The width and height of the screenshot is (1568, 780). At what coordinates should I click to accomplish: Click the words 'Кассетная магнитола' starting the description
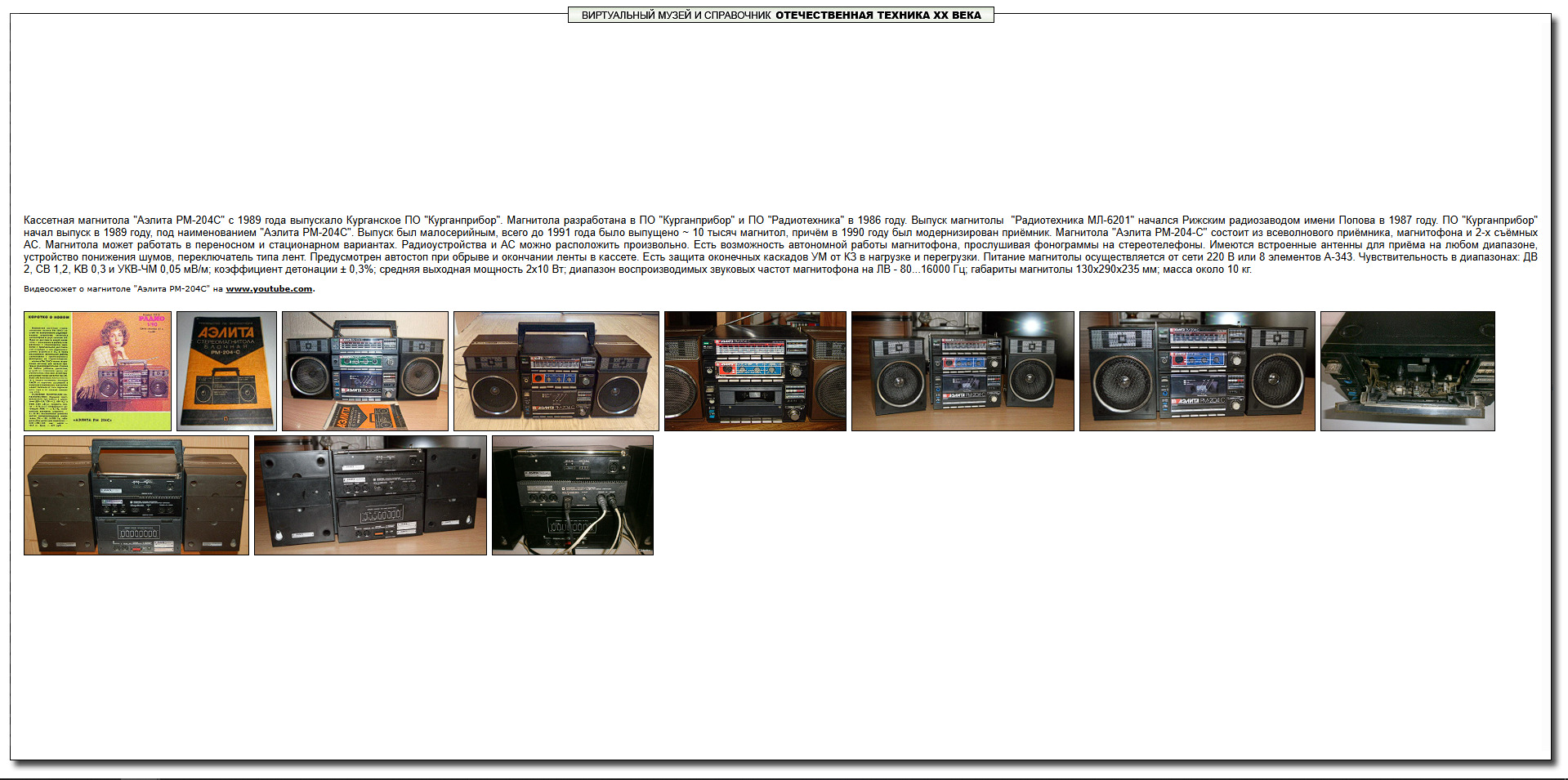pos(76,220)
